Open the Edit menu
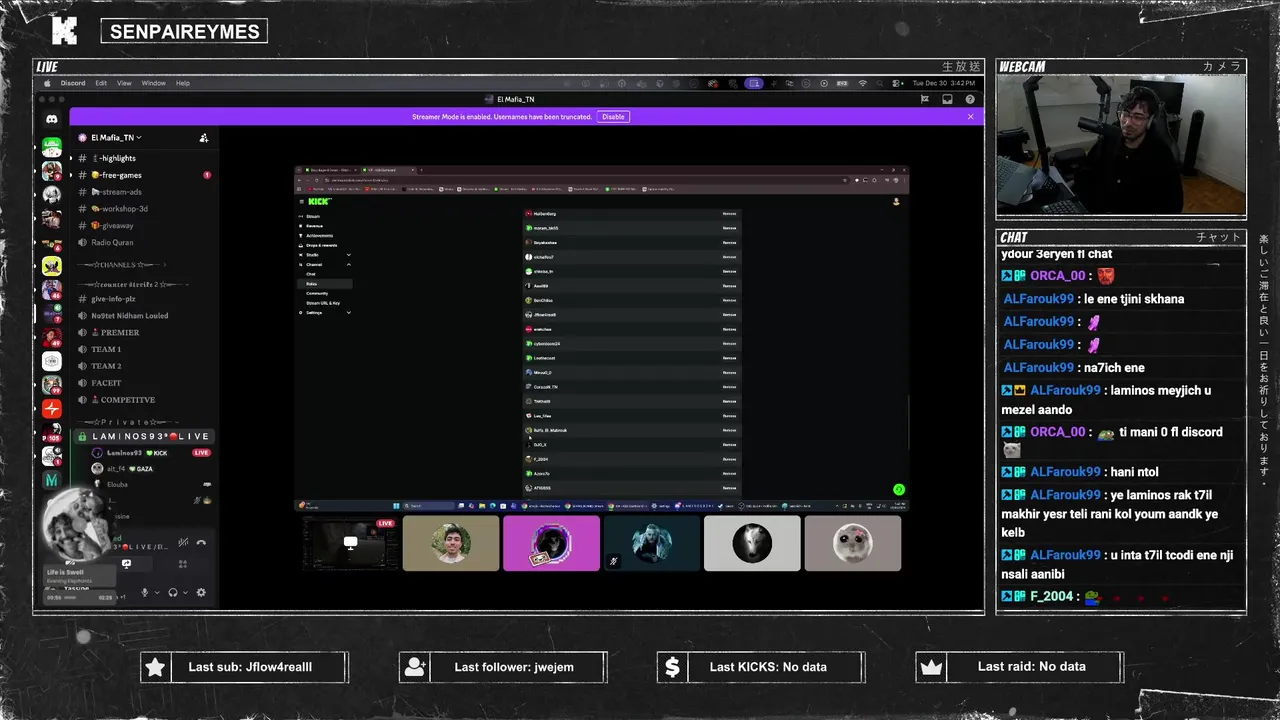 click(101, 83)
